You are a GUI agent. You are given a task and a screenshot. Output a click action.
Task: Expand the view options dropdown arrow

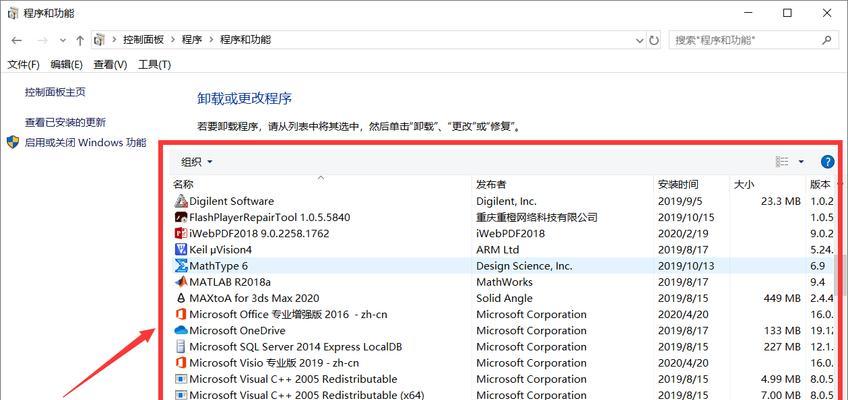click(x=801, y=162)
